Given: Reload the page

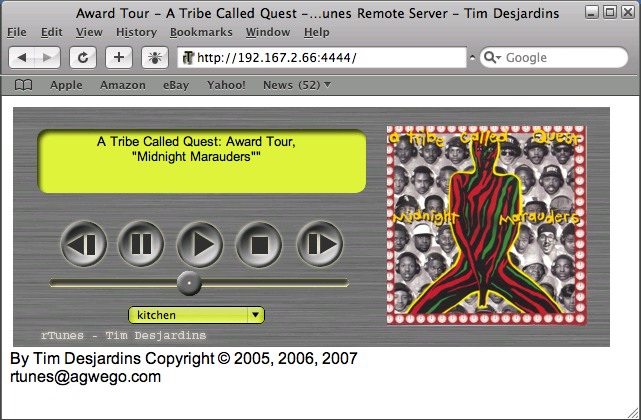Looking at the screenshot, I should [x=83, y=58].
